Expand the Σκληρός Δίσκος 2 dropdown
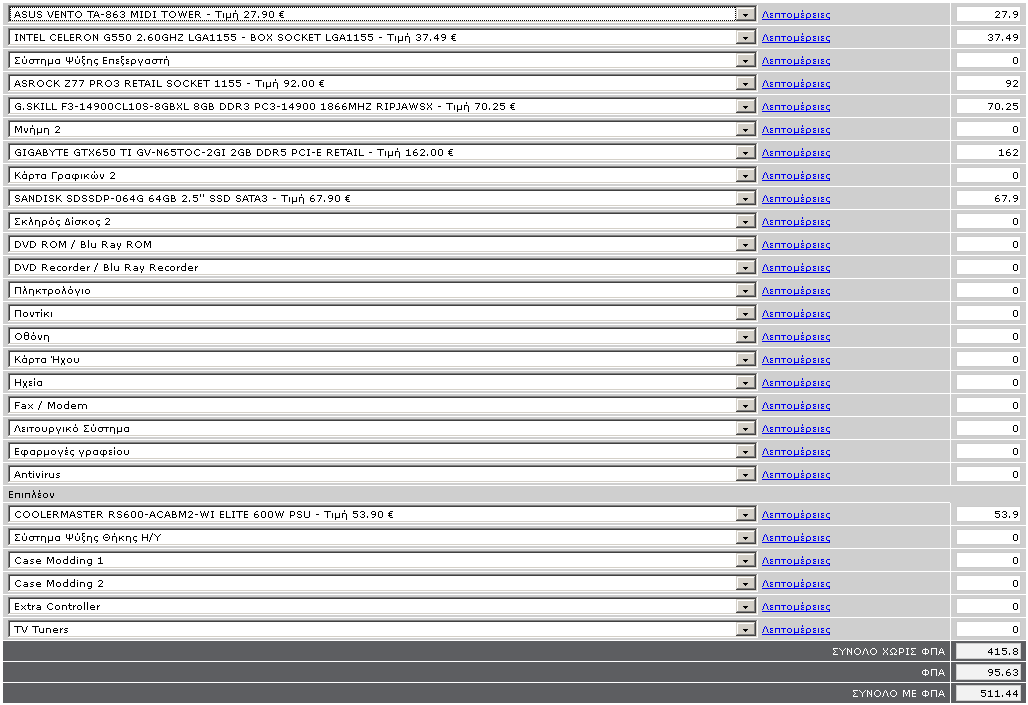1028x705 pixels. [x=382, y=221]
